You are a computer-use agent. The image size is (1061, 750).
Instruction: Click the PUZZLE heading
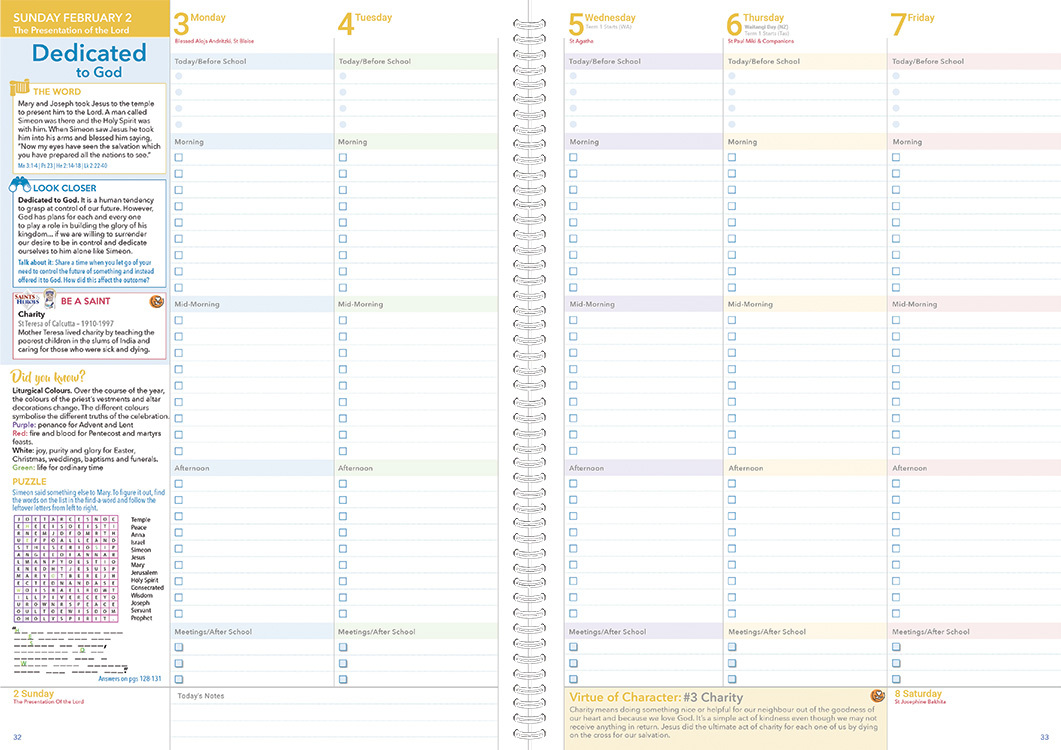[x=29, y=481]
